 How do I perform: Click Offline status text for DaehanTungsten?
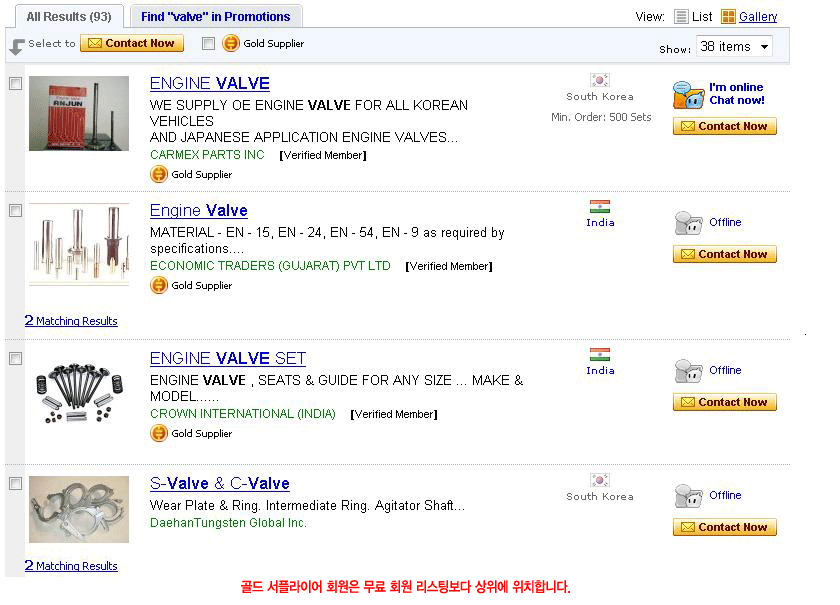coord(725,495)
